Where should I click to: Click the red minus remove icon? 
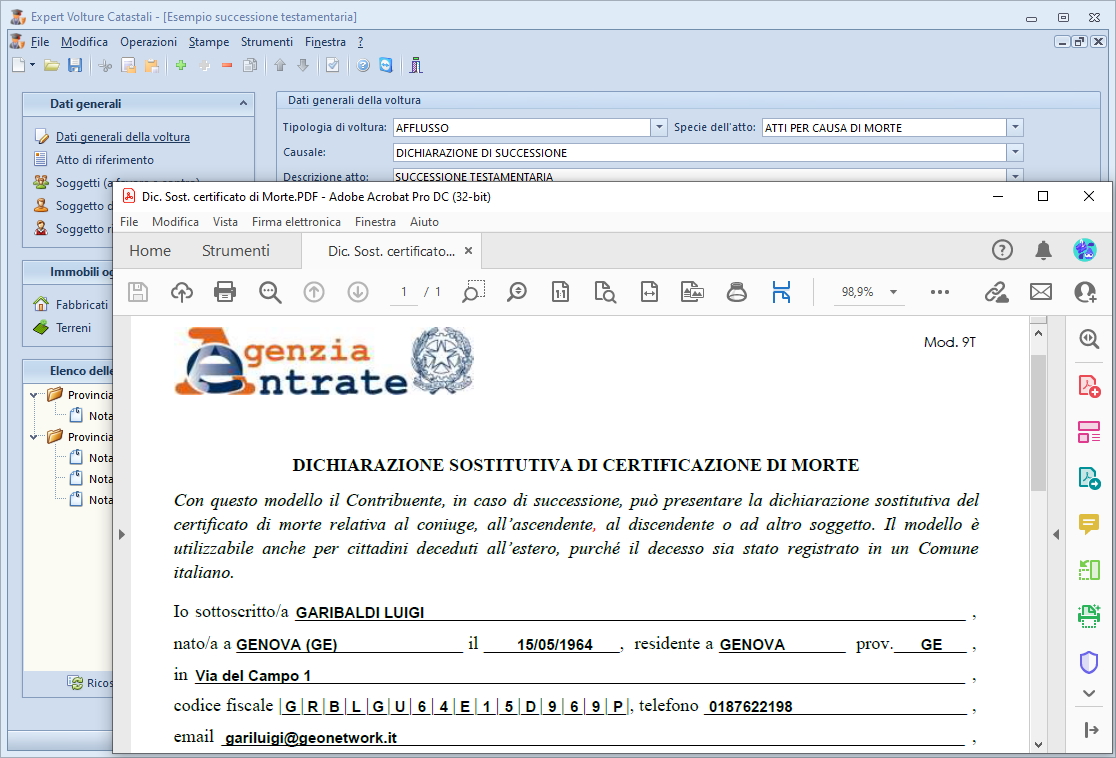tap(227, 65)
